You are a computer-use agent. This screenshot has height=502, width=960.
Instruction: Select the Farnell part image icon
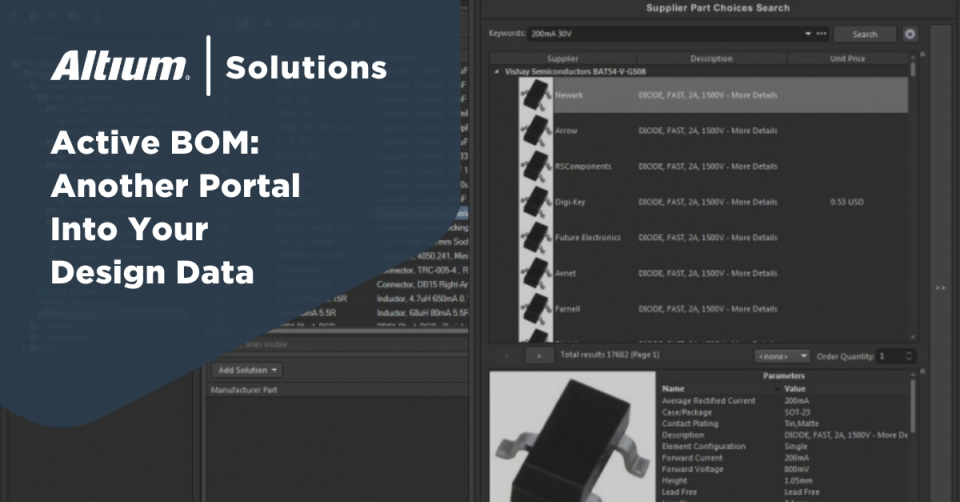[535, 308]
